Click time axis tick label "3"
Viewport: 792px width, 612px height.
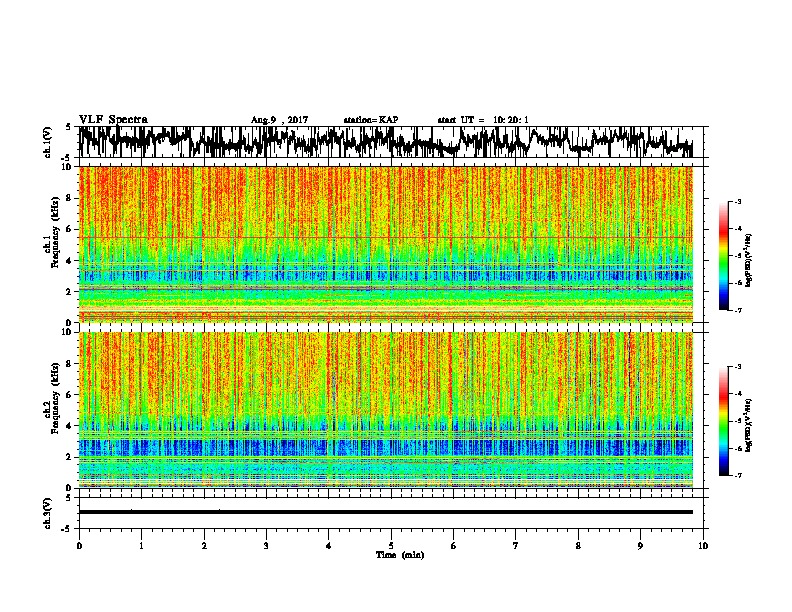click(x=266, y=546)
